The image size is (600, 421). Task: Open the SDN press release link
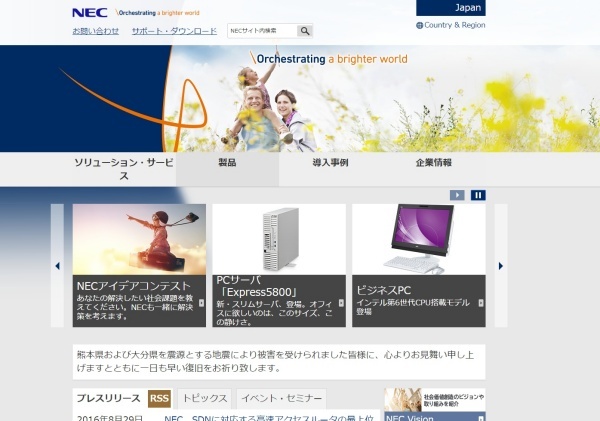269,418
